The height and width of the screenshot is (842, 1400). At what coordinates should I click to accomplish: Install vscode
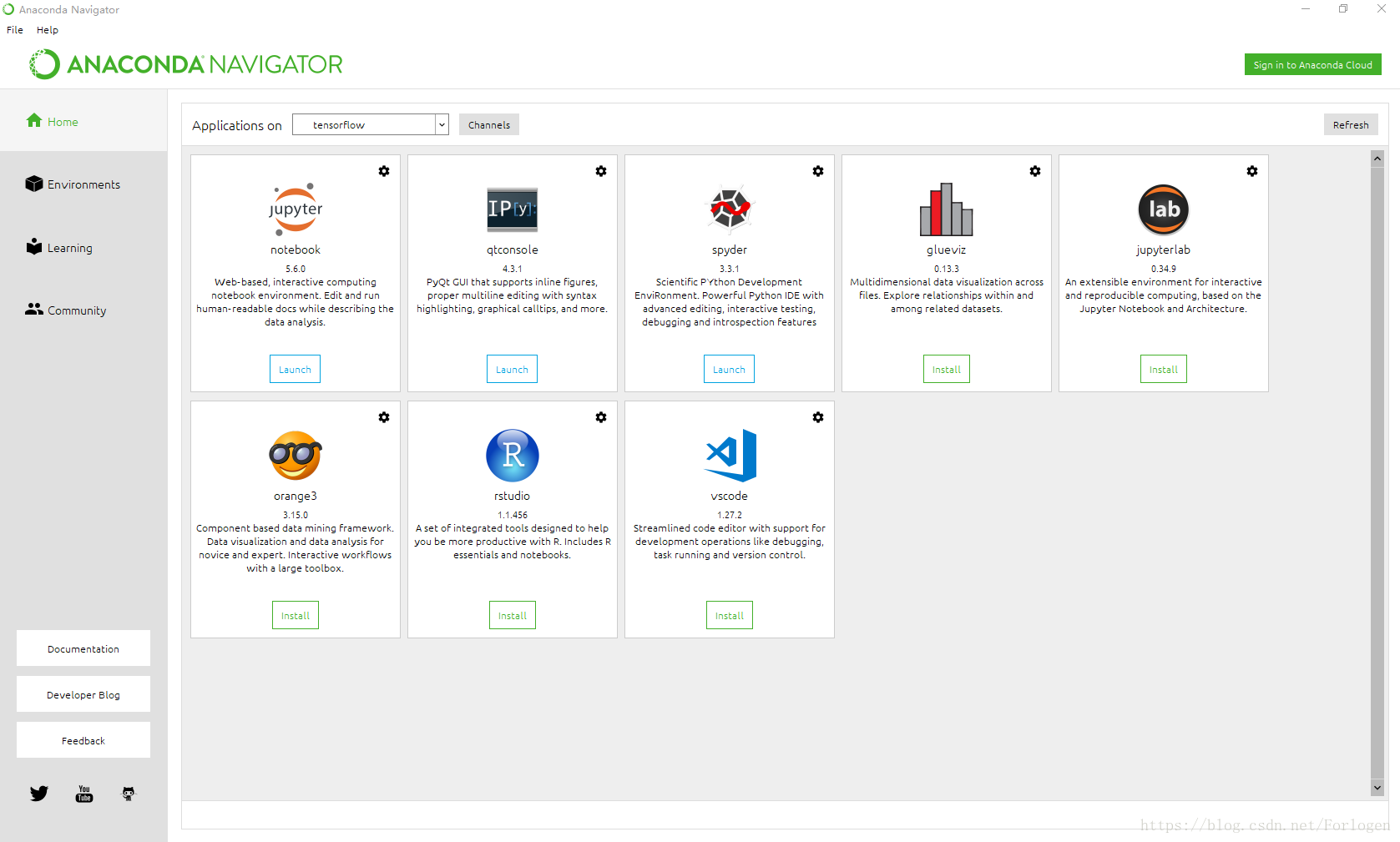point(730,615)
